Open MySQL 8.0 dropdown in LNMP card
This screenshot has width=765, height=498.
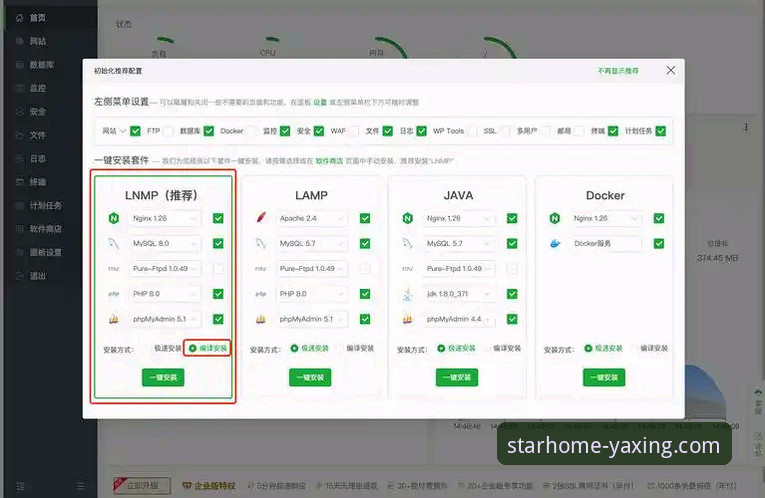coord(165,243)
